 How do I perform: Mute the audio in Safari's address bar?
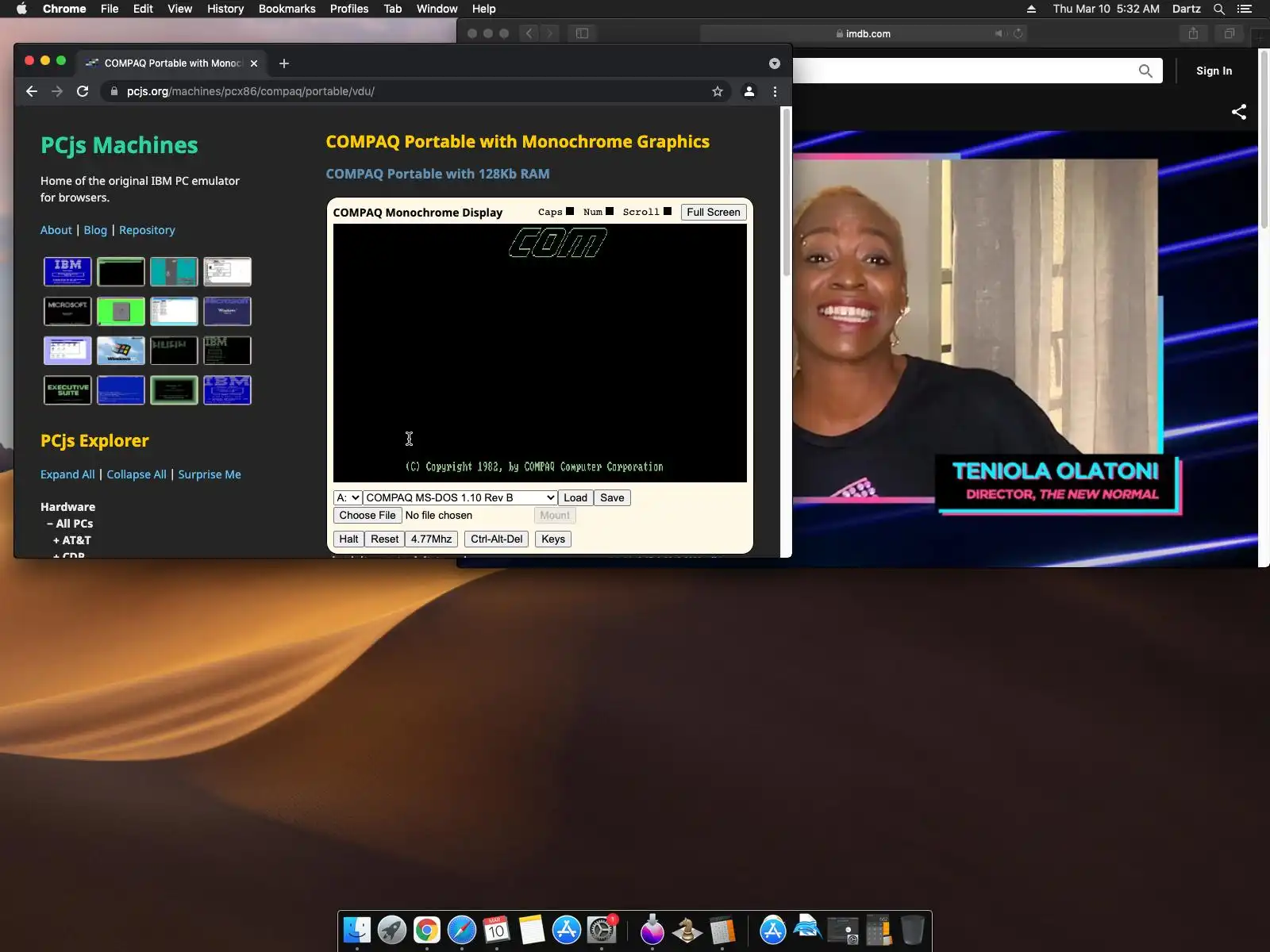999,33
